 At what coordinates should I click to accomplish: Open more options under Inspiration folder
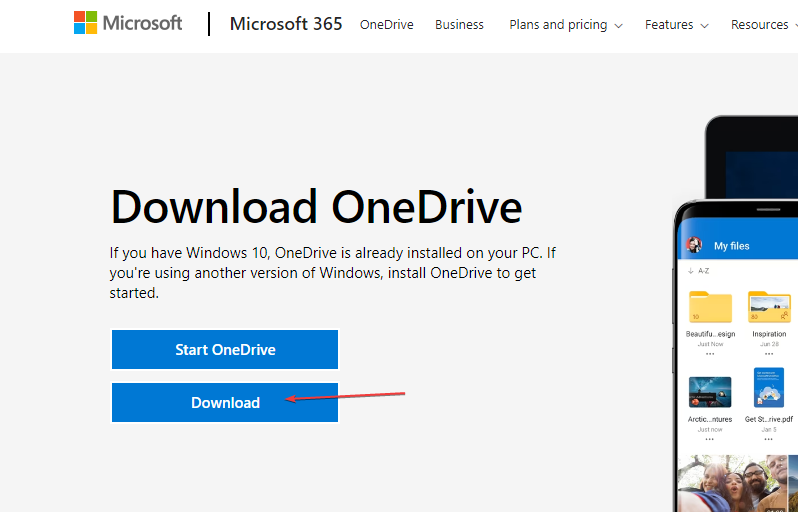(x=769, y=354)
